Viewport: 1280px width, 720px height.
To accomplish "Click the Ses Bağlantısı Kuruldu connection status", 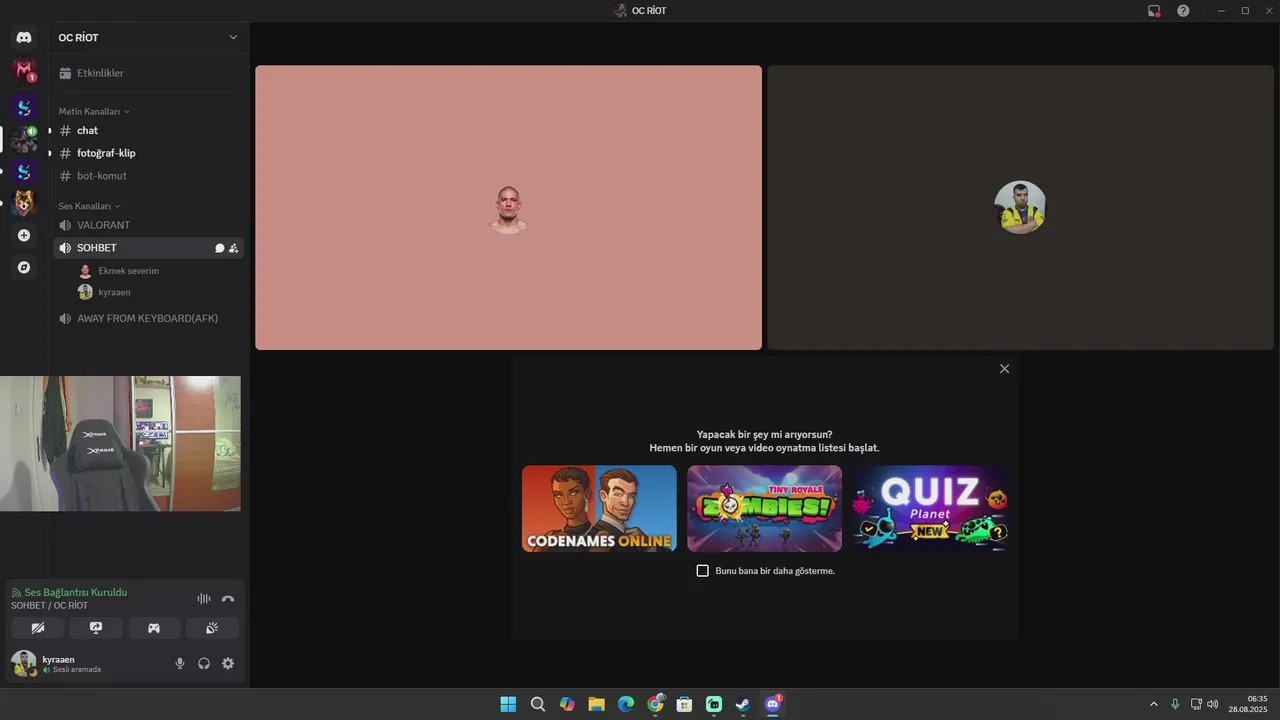I will point(76,592).
